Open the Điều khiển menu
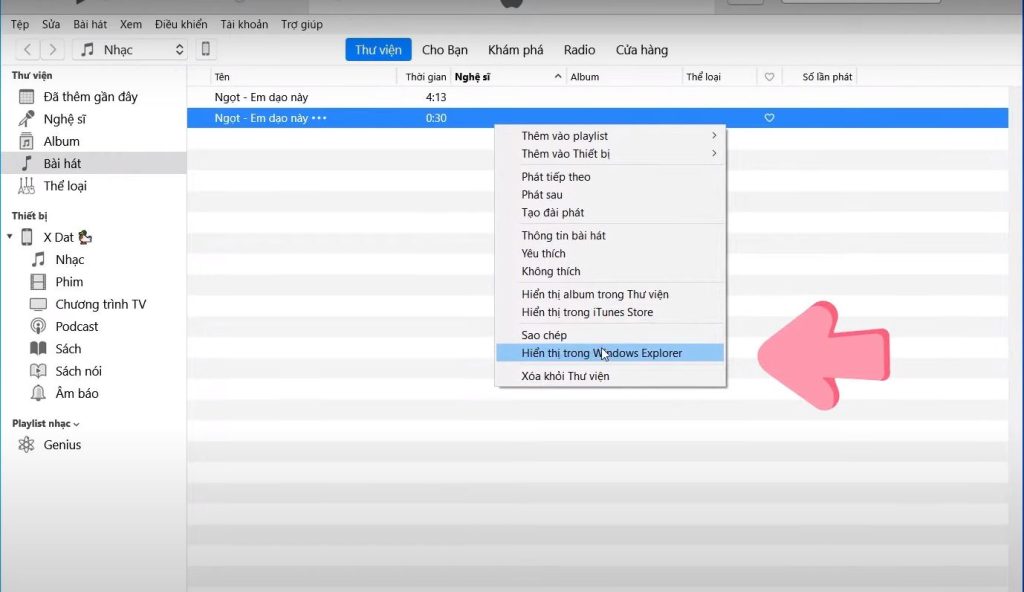 [x=181, y=24]
